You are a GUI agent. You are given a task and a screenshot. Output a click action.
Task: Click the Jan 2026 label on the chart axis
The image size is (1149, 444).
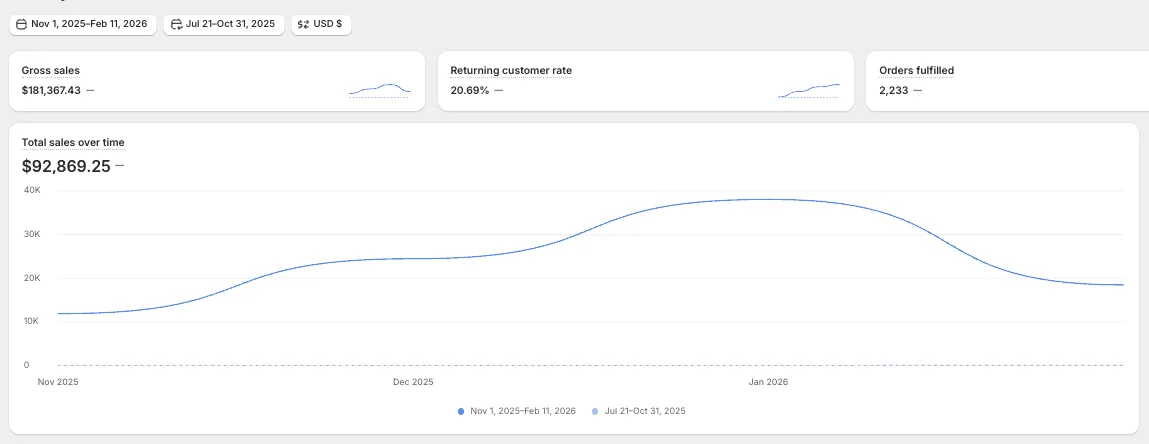[x=768, y=382]
